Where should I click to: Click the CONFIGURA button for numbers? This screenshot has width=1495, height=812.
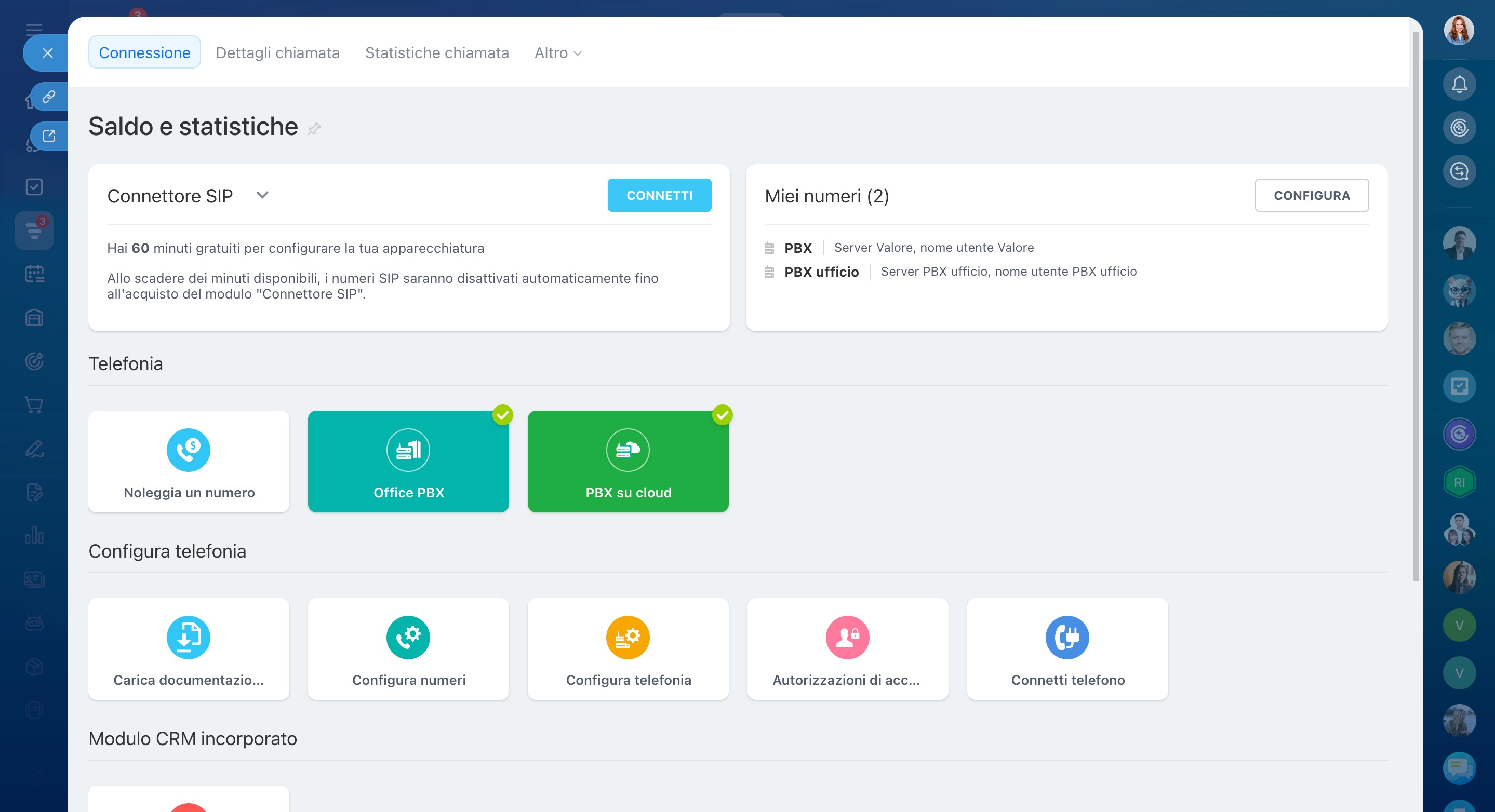(x=1311, y=195)
